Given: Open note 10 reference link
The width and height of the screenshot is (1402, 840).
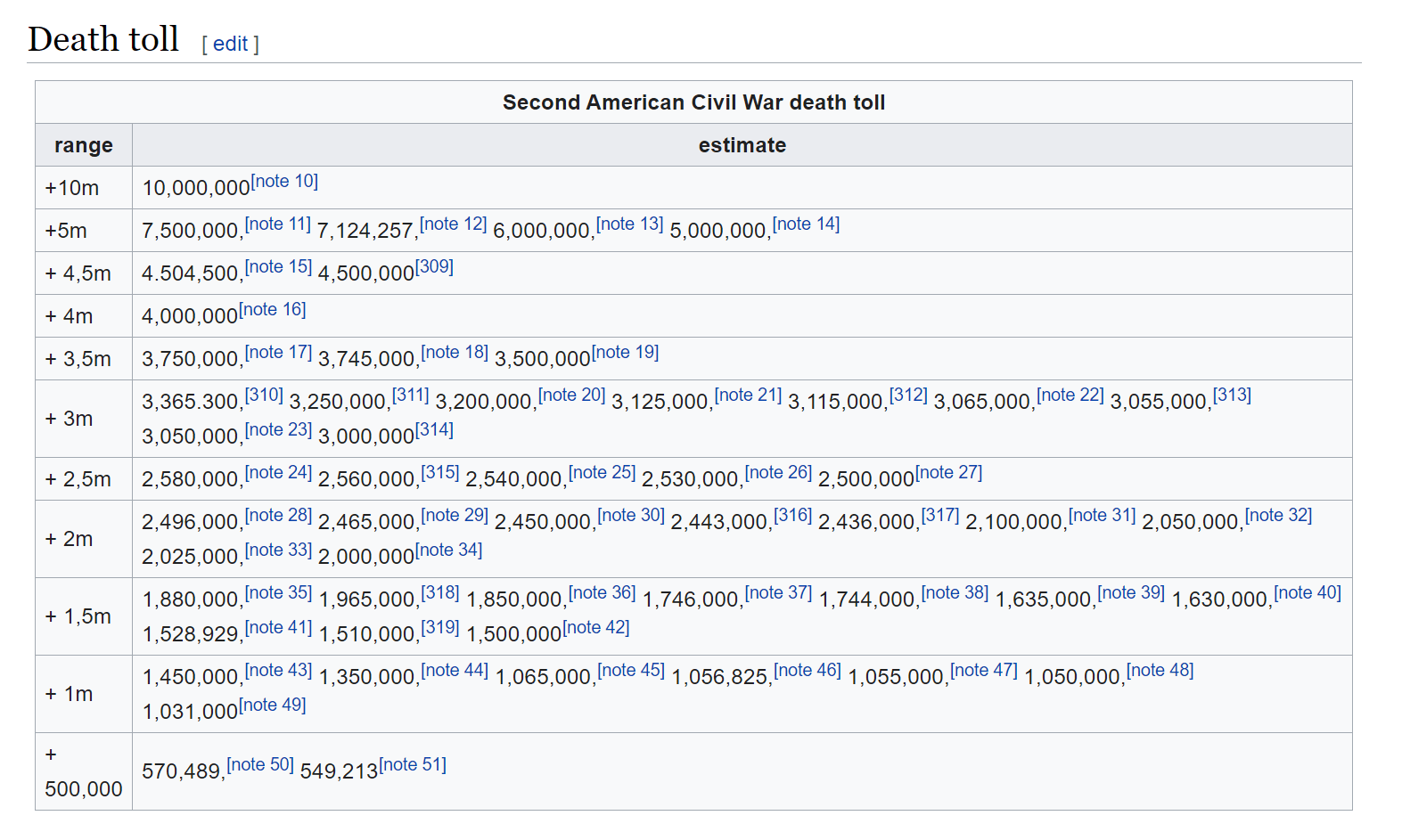Looking at the screenshot, I should tap(284, 181).
